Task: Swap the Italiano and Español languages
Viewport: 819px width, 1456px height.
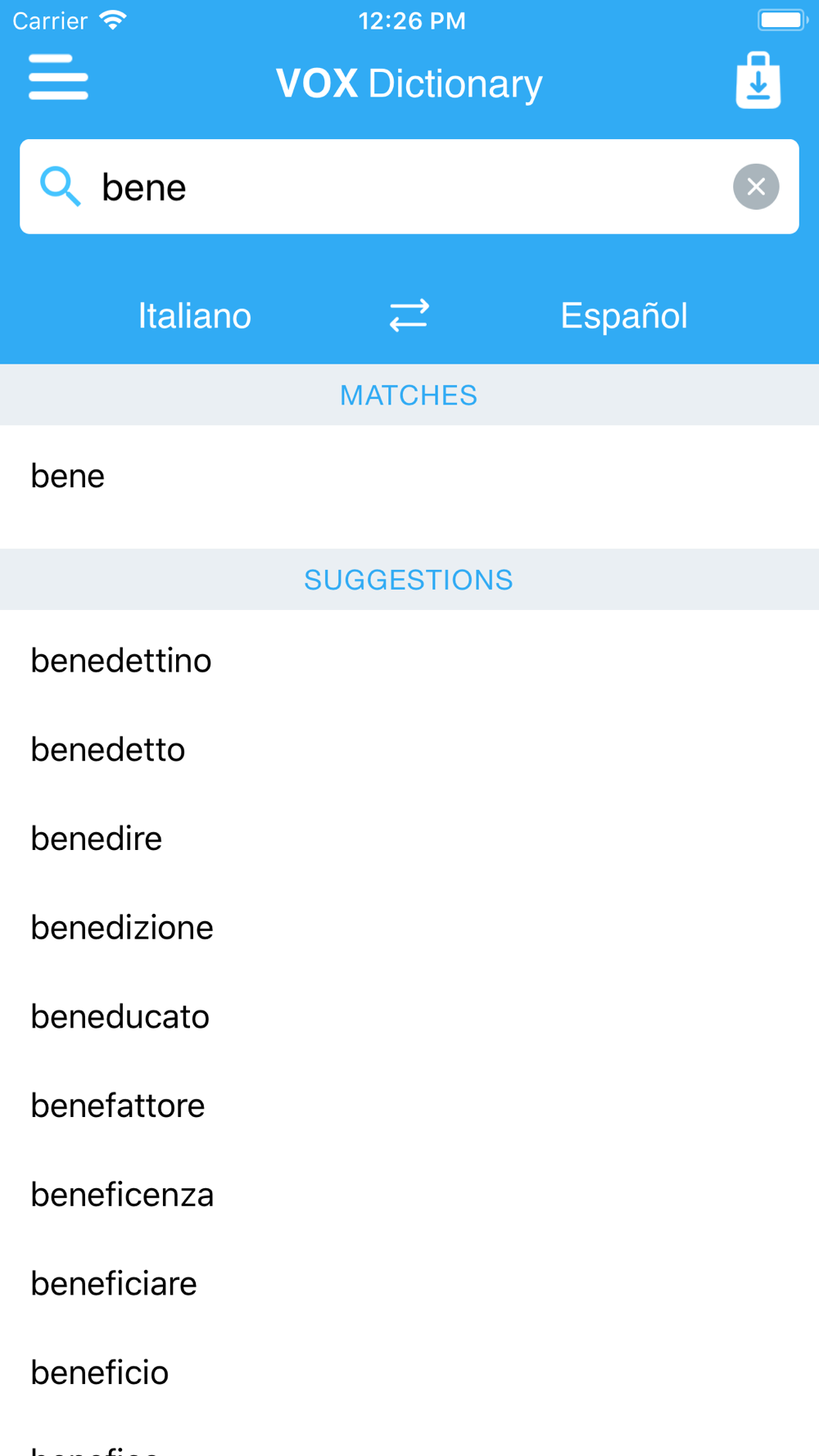Action: point(409,315)
